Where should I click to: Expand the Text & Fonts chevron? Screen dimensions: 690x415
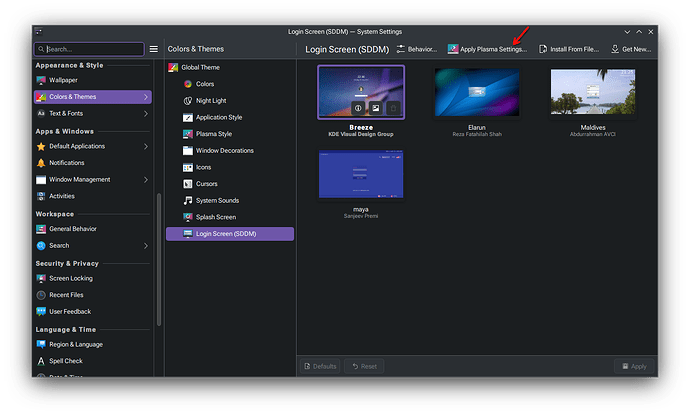pyautogui.click(x=146, y=114)
